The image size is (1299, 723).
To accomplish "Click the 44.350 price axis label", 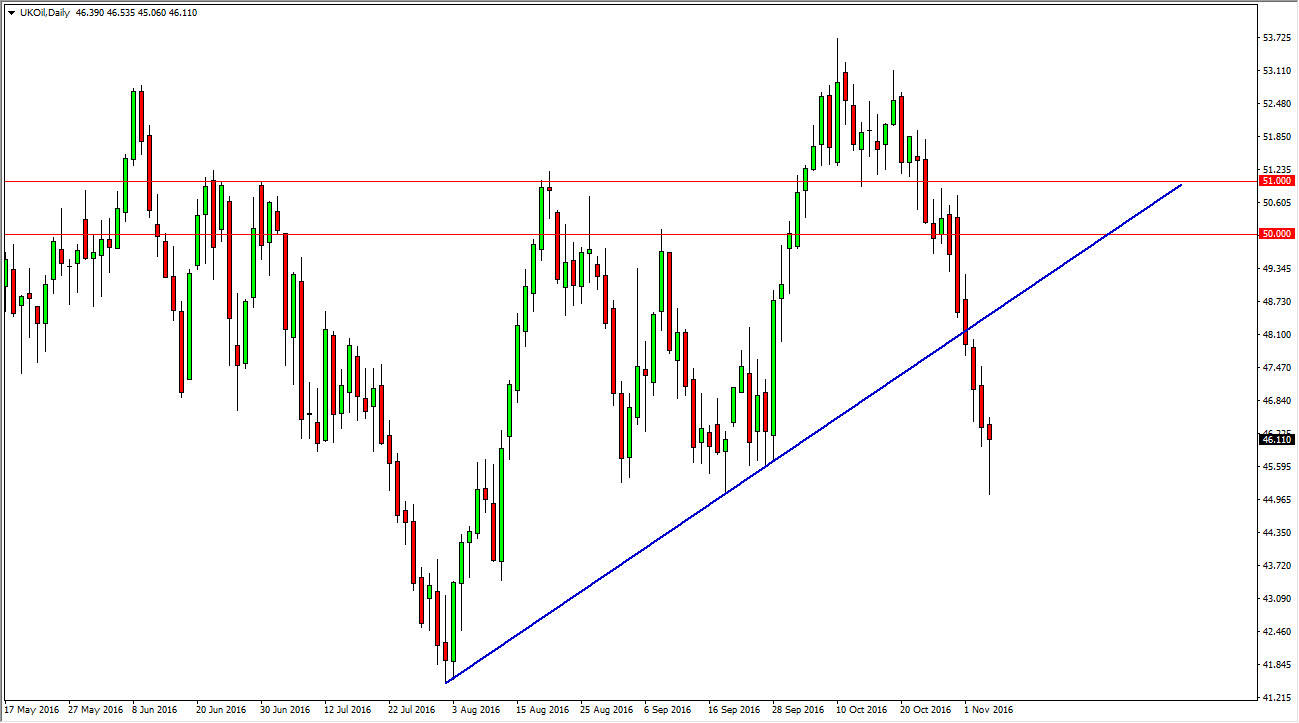I will pos(1279,533).
